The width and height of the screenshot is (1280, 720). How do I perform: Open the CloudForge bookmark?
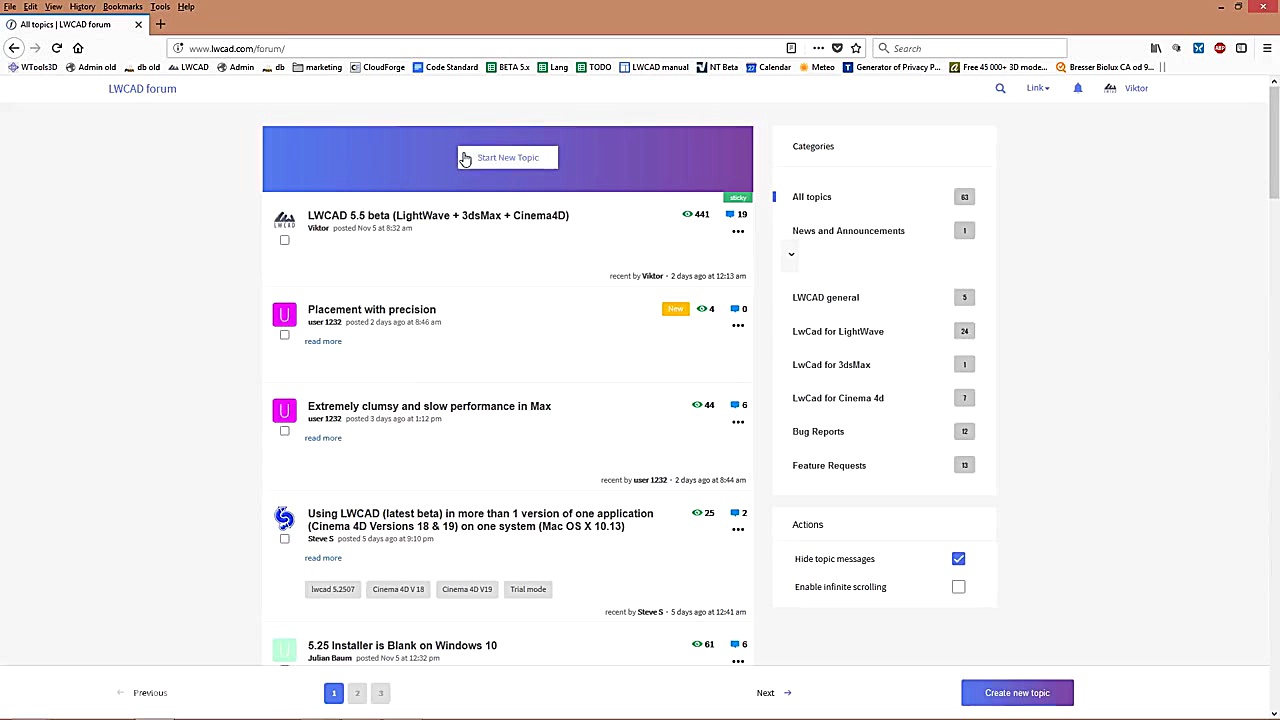(x=377, y=67)
